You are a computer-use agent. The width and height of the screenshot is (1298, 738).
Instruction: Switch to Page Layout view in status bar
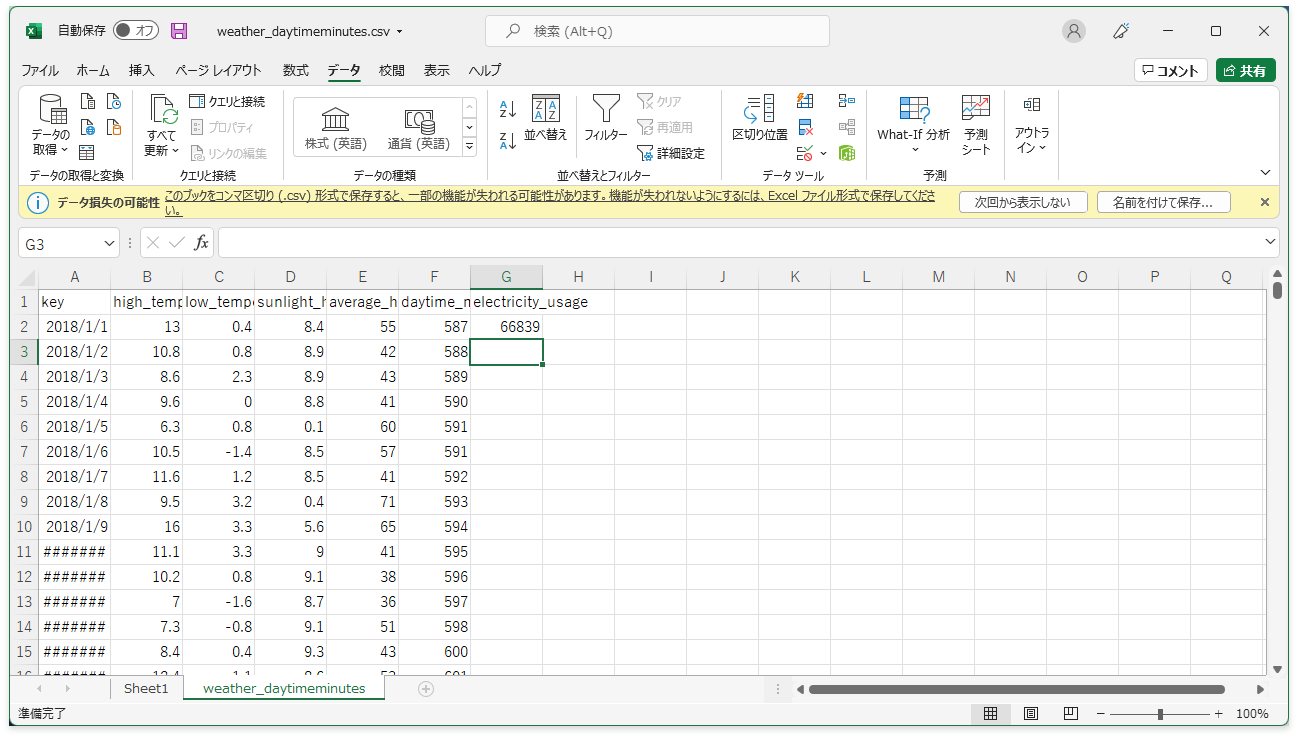pos(1031,714)
